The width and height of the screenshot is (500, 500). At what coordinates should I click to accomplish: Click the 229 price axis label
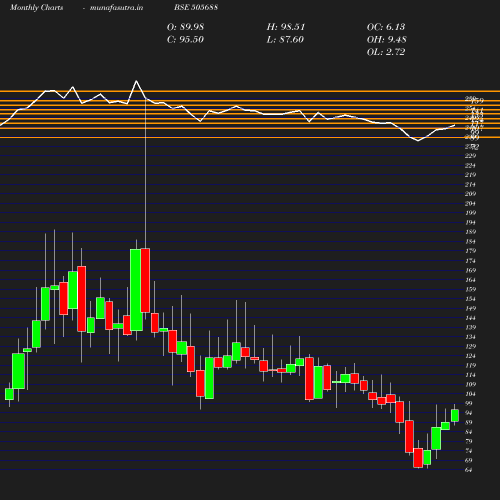[x=470, y=156]
